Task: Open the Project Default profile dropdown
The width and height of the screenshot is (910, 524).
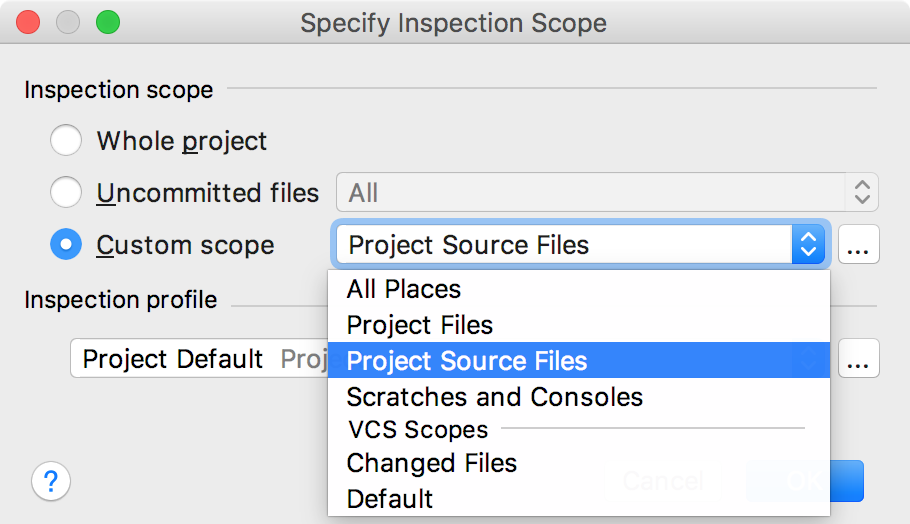Action: 199,358
